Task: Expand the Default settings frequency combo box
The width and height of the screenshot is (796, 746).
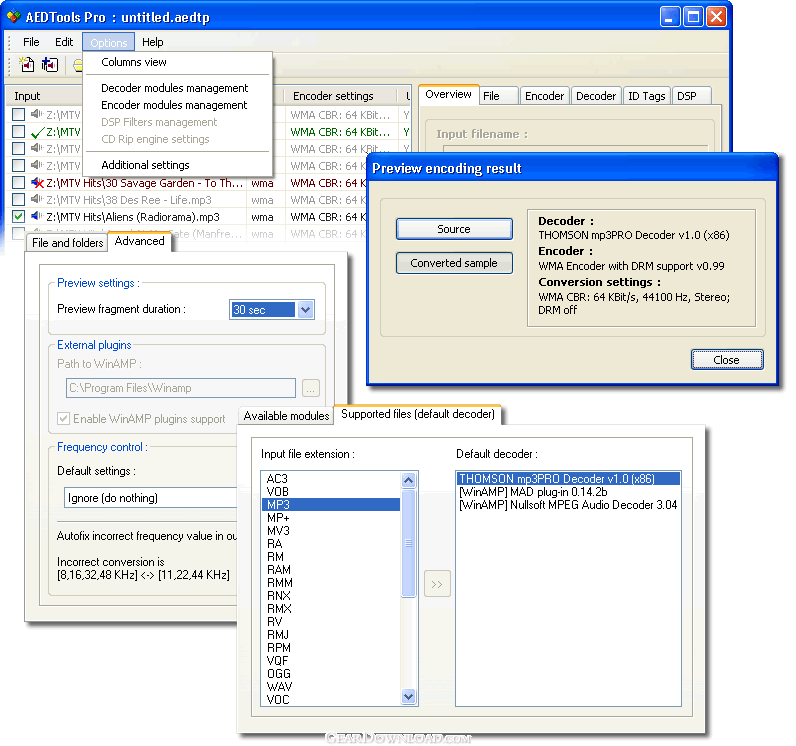Action: tap(150, 498)
